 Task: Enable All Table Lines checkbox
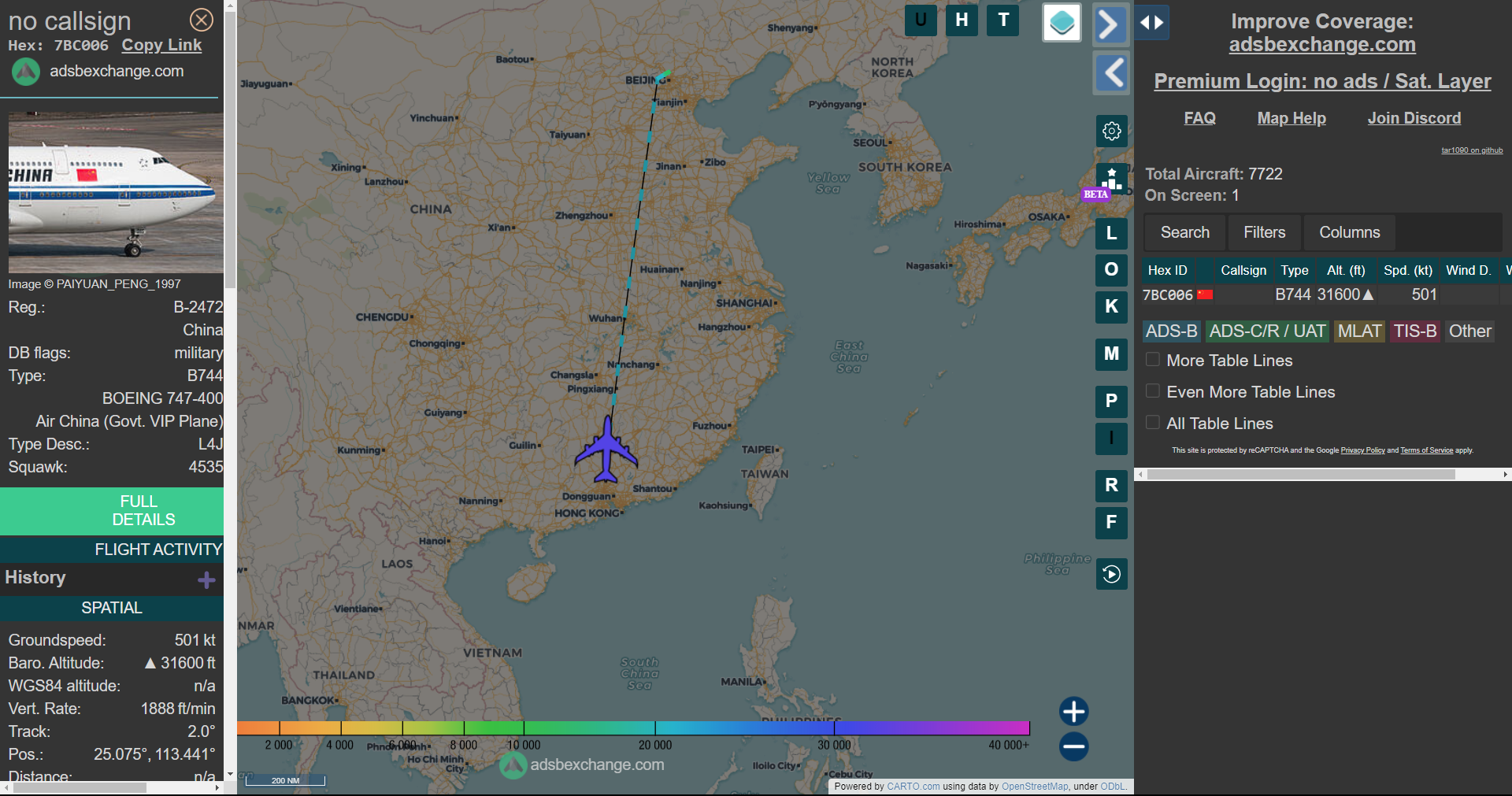[x=1153, y=423]
